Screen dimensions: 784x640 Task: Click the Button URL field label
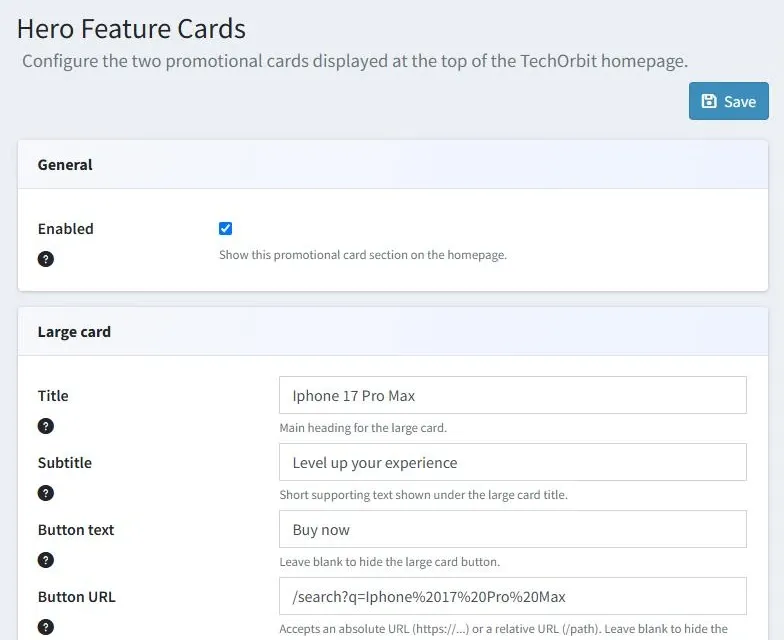pos(77,597)
